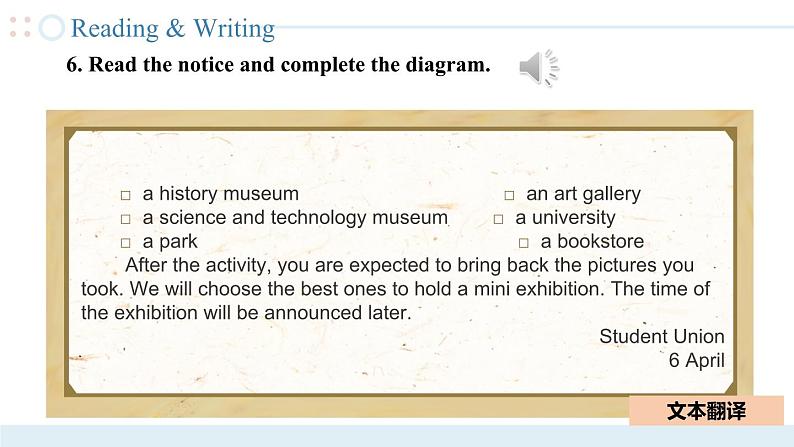Viewport: 794px width, 447px height.
Task: Click the Reading & Writing section heading
Action: (x=173, y=28)
